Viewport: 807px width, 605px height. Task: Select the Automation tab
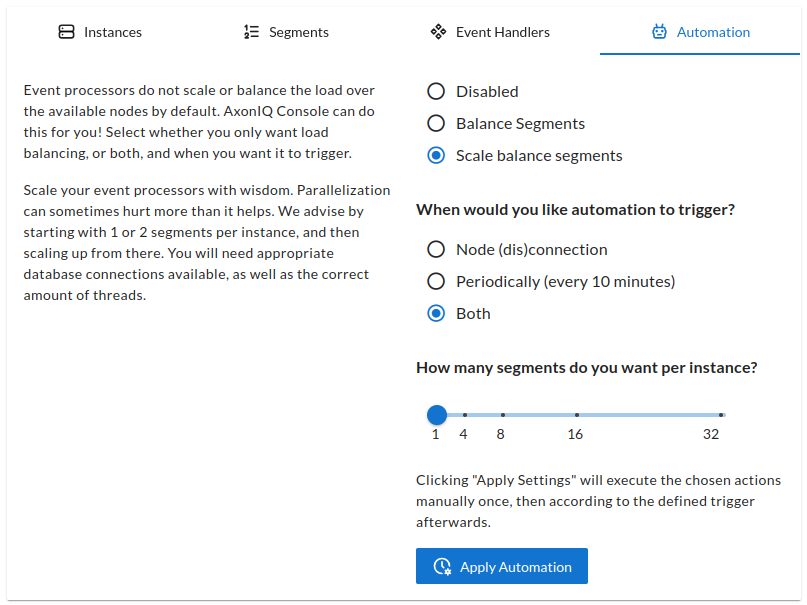700,31
